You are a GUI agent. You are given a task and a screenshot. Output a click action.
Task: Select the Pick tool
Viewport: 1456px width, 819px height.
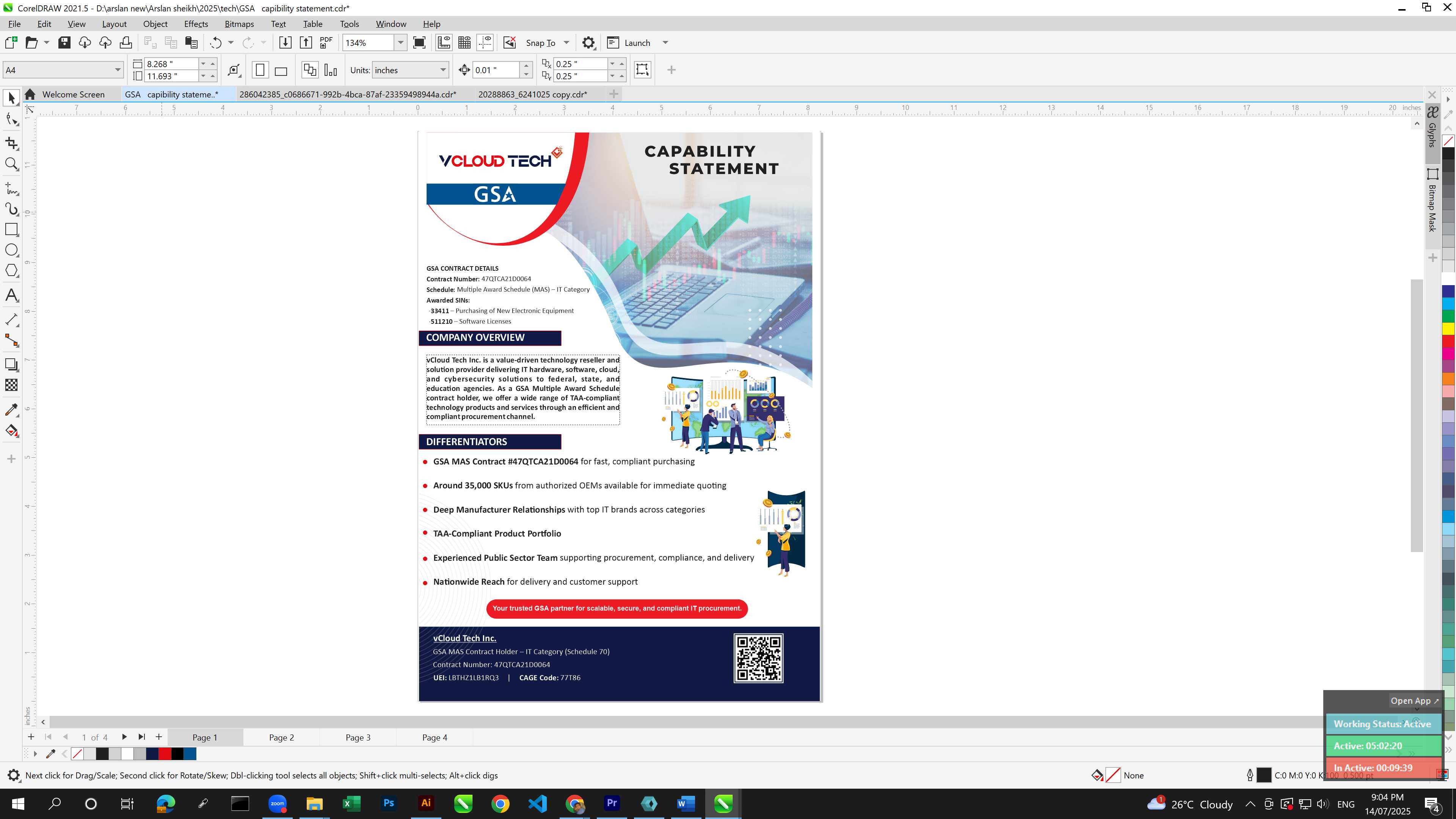point(11,98)
